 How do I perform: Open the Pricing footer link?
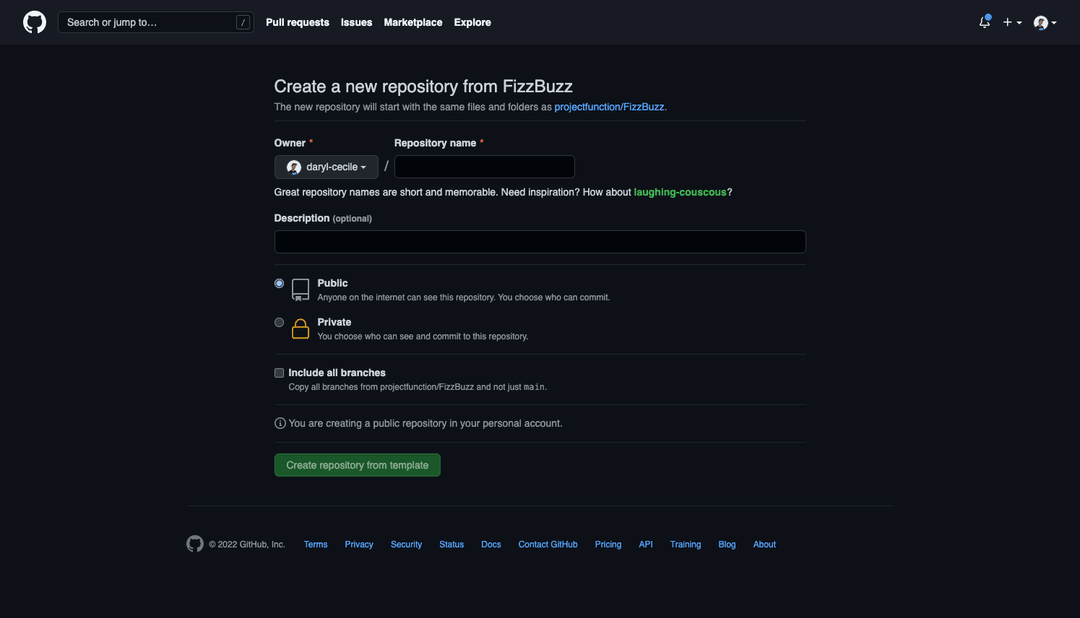tap(608, 544)
